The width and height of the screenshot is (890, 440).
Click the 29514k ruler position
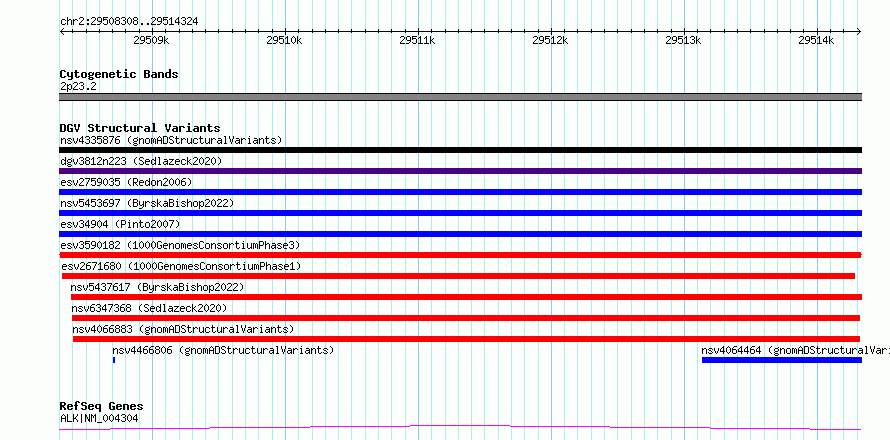[817, 40]
